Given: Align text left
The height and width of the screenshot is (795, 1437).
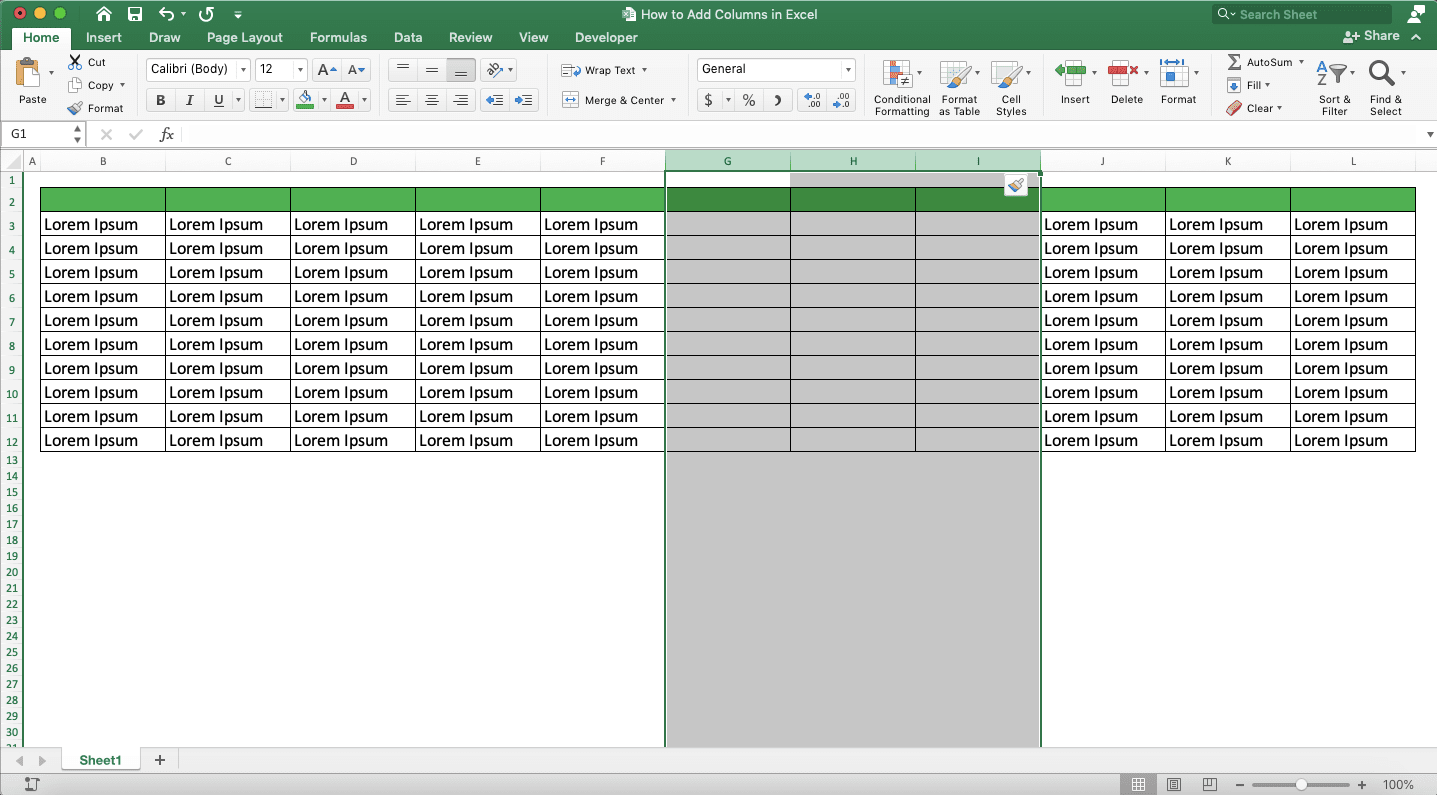Looking at the screenshot, I should click(x=403, y=100).
